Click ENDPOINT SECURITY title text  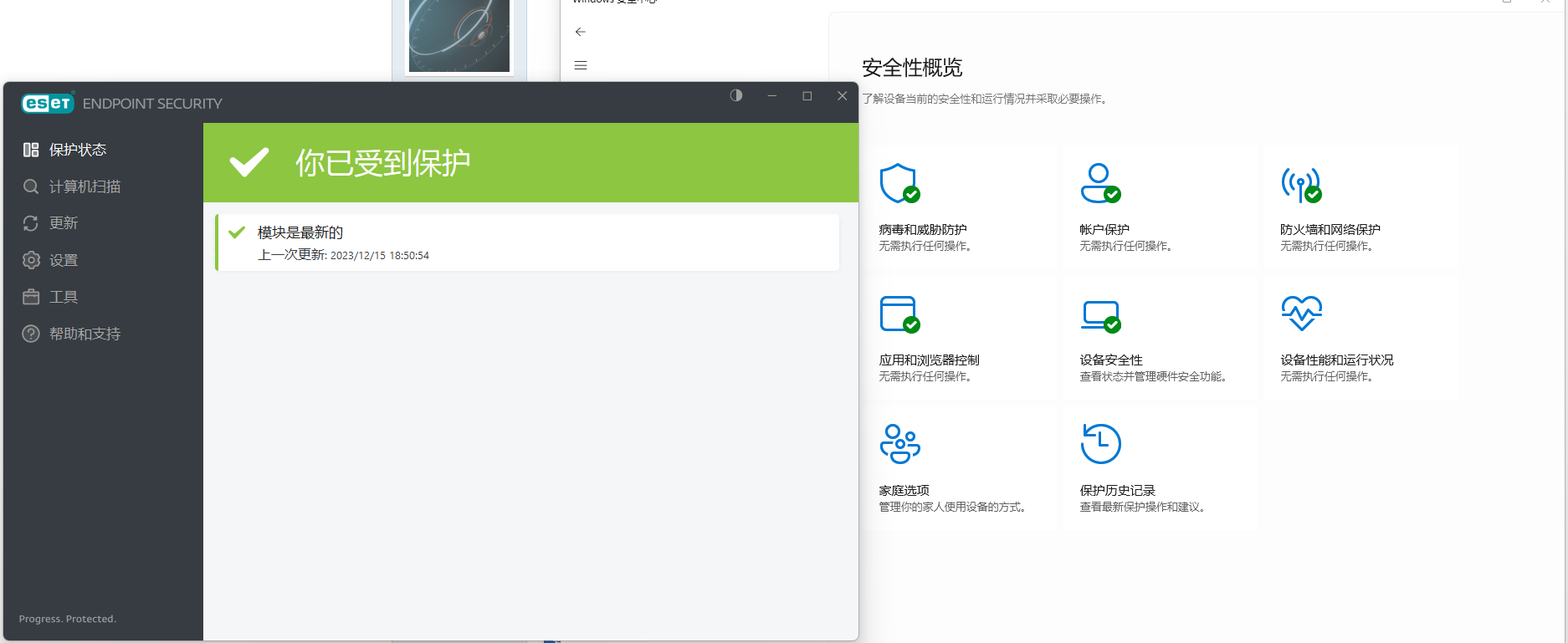pos(152,104)
